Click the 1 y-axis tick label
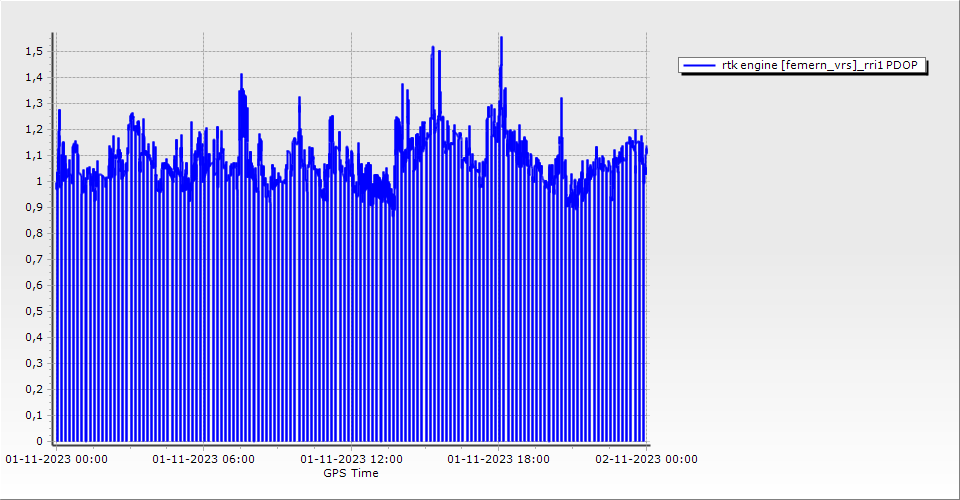Viewport: 960px width, 500px height. pos(39,181)
